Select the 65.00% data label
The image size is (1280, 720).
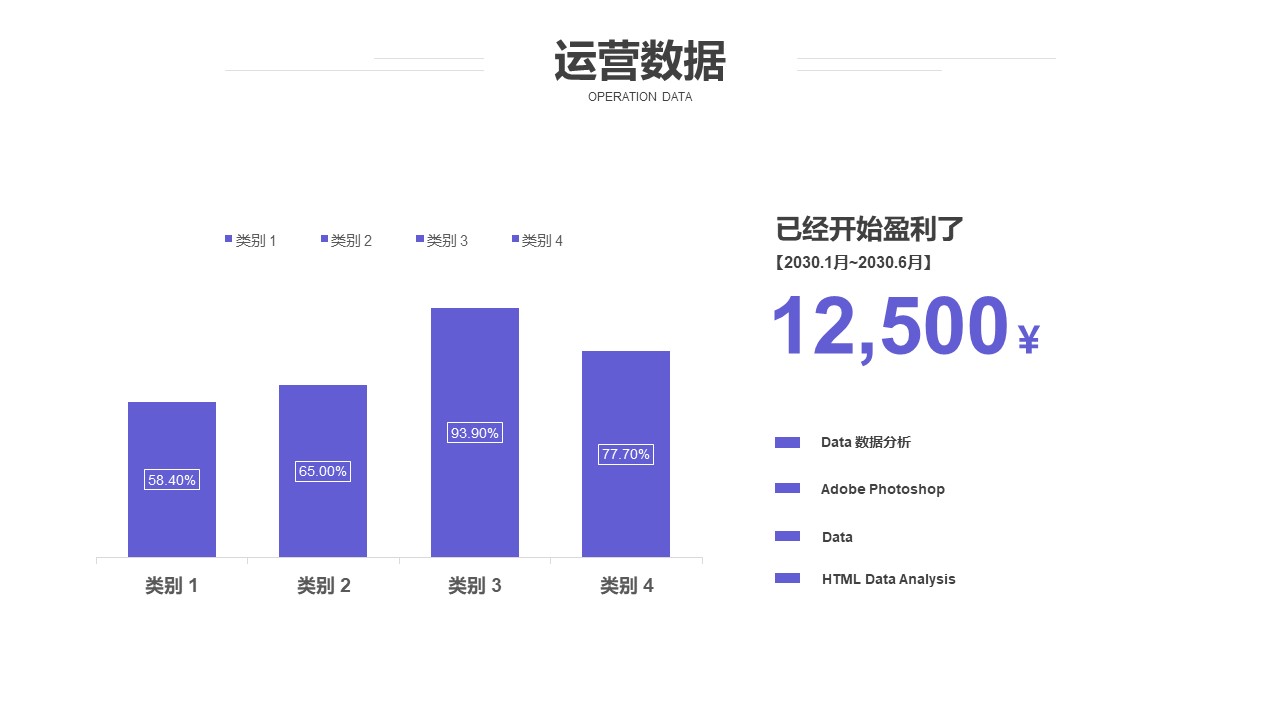(x=323, y=471)
